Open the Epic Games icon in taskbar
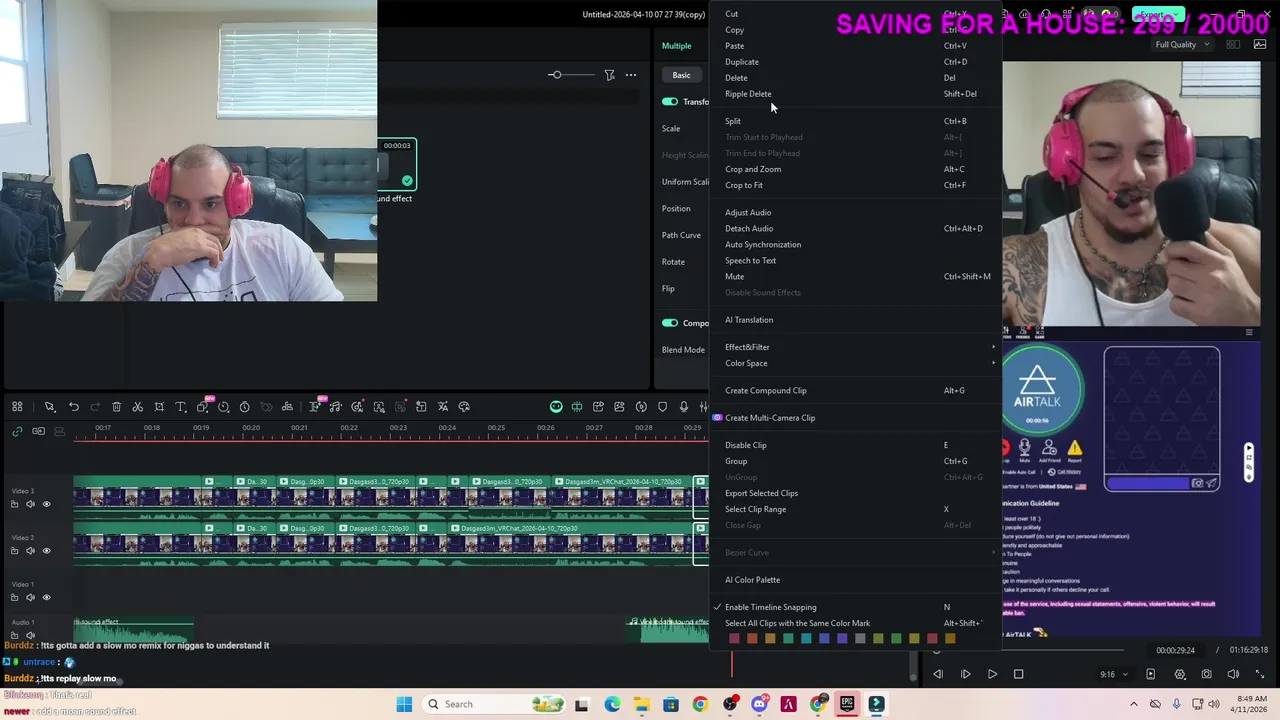This screenshot has height=720, width=1280. (x=847, y=704)
